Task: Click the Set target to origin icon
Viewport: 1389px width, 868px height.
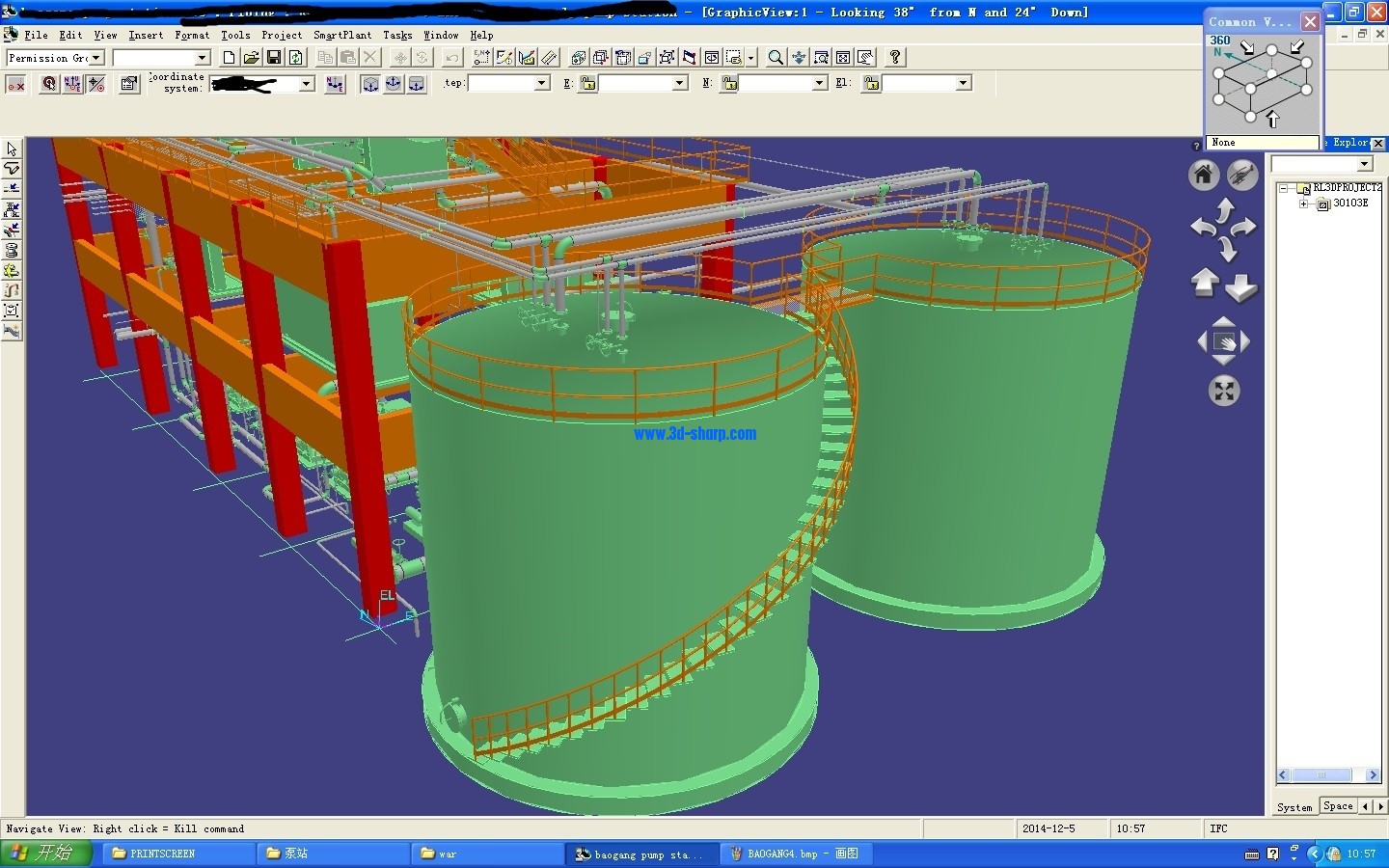Action: pyautogui.click(x=335, y=84)
